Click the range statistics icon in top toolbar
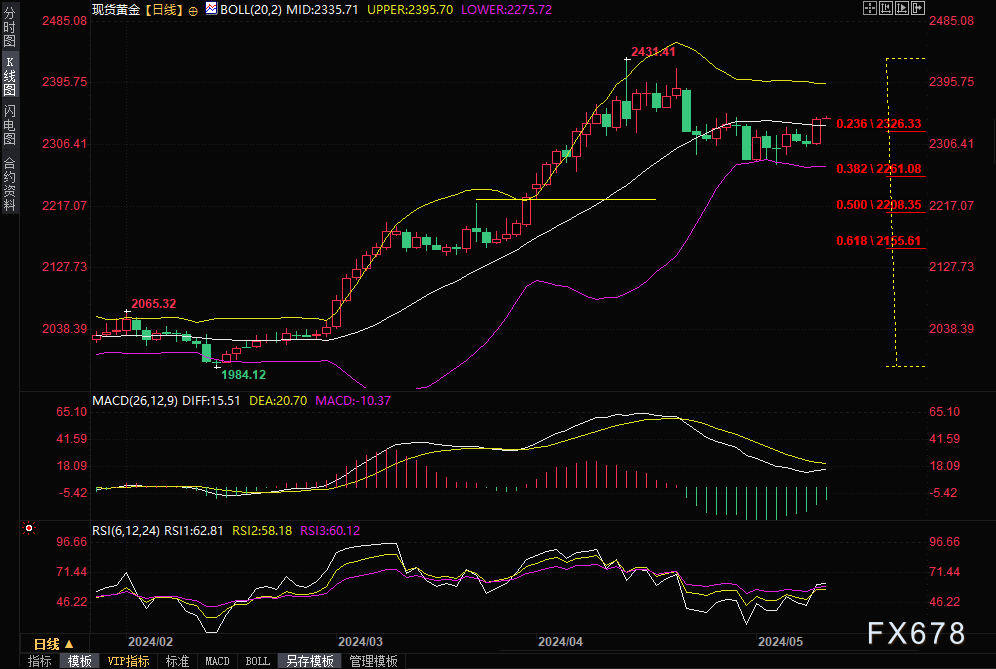This screenshot has width=996, height=669. coord(863,9)
